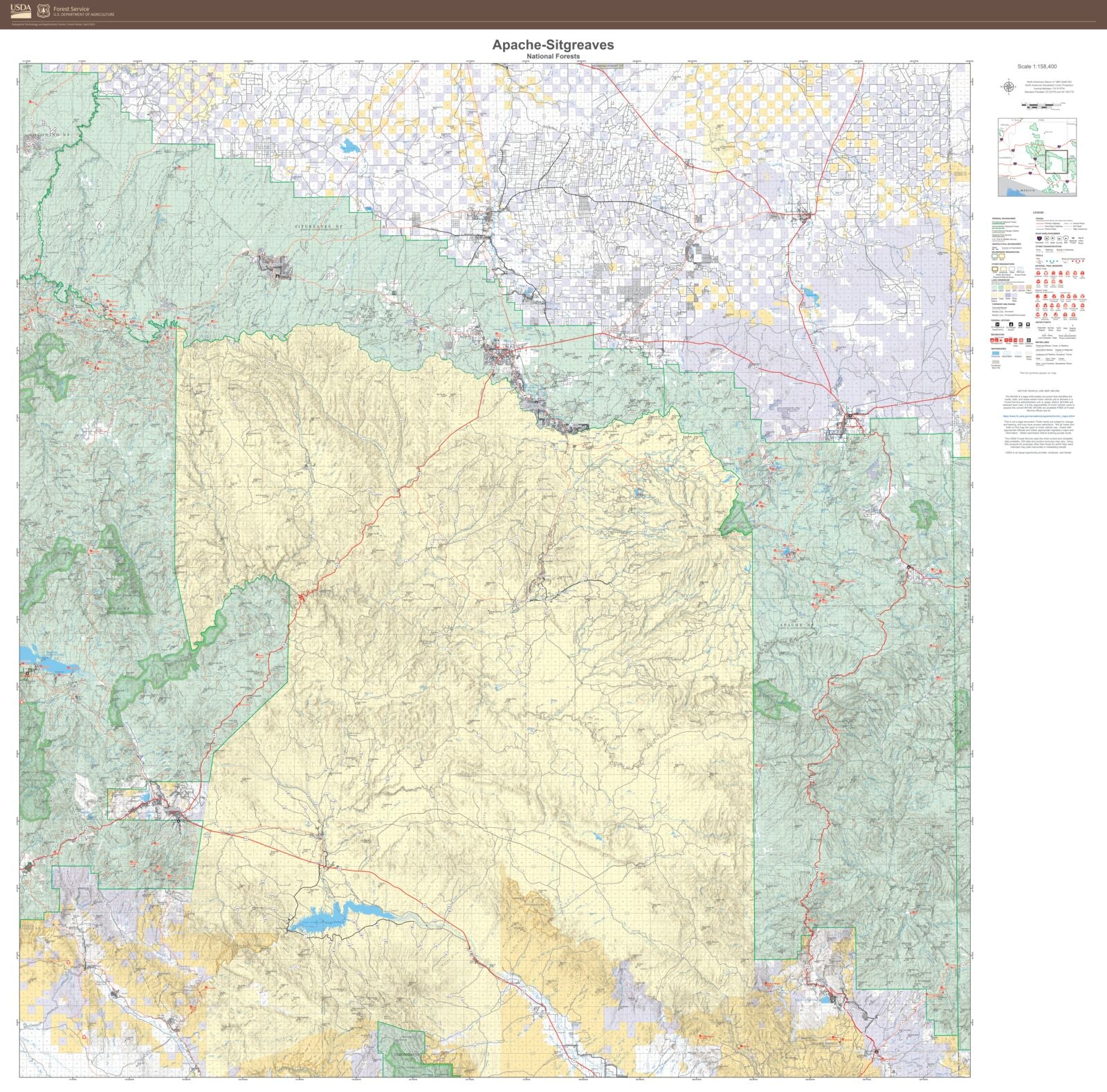
Task: Toggle the Perennial waterbody legend entry
Action: (995, 353)
